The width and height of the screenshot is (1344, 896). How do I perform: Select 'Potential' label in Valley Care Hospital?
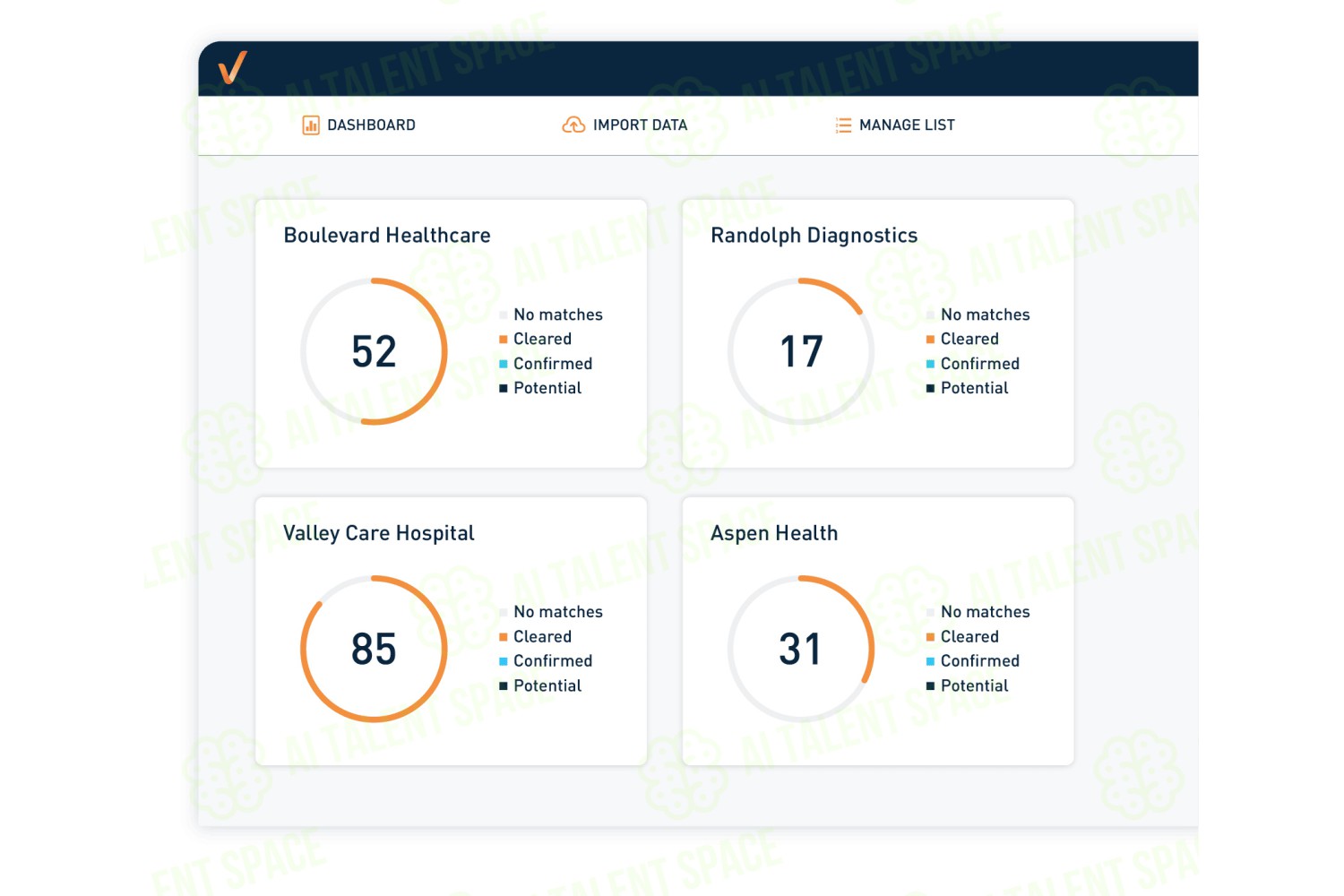547,685
